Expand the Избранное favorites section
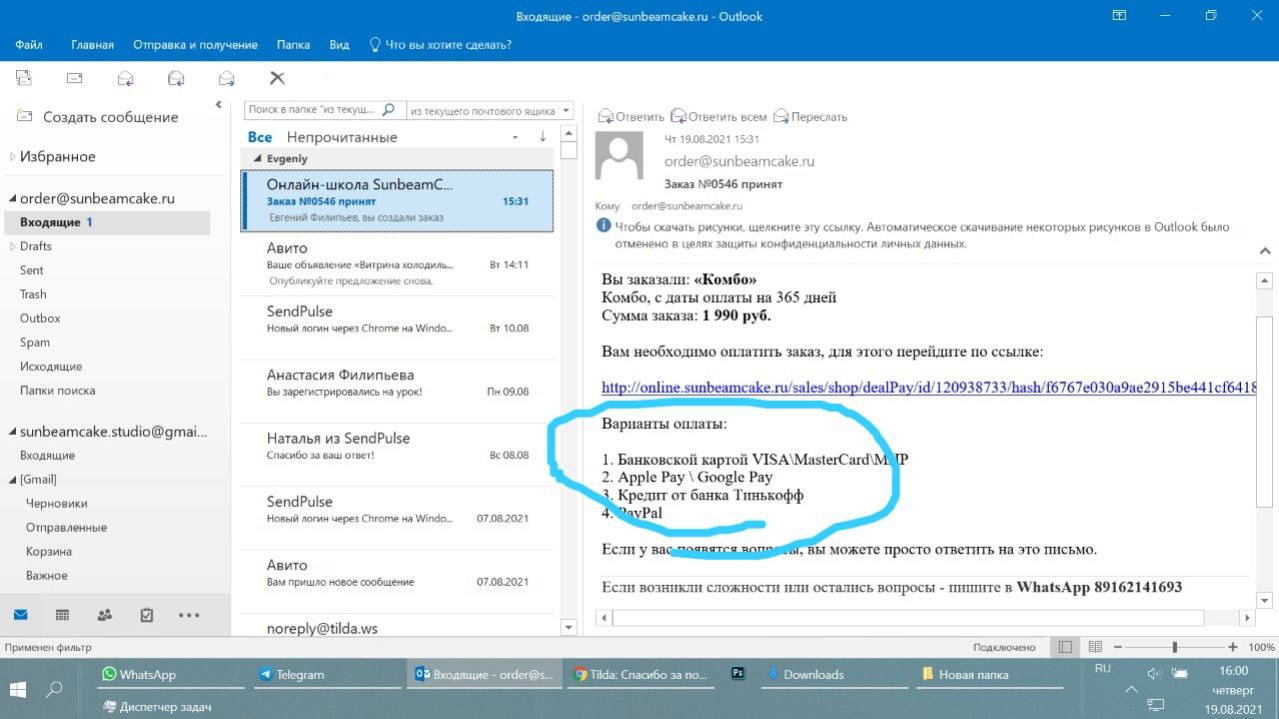Viewport: 1279px width, 719px height. [x=12, y=157]
